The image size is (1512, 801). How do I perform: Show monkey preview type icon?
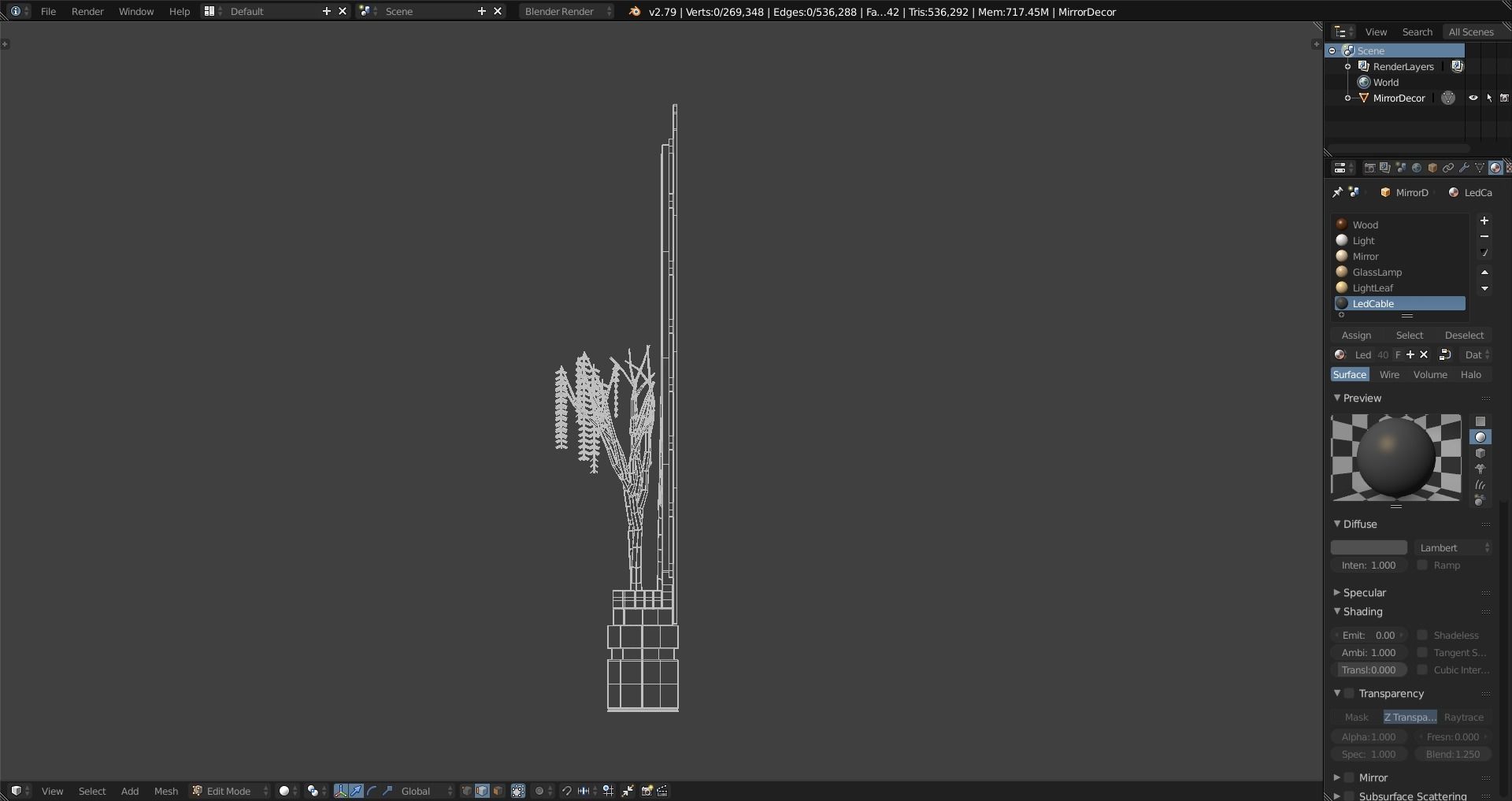point(1480,469)
